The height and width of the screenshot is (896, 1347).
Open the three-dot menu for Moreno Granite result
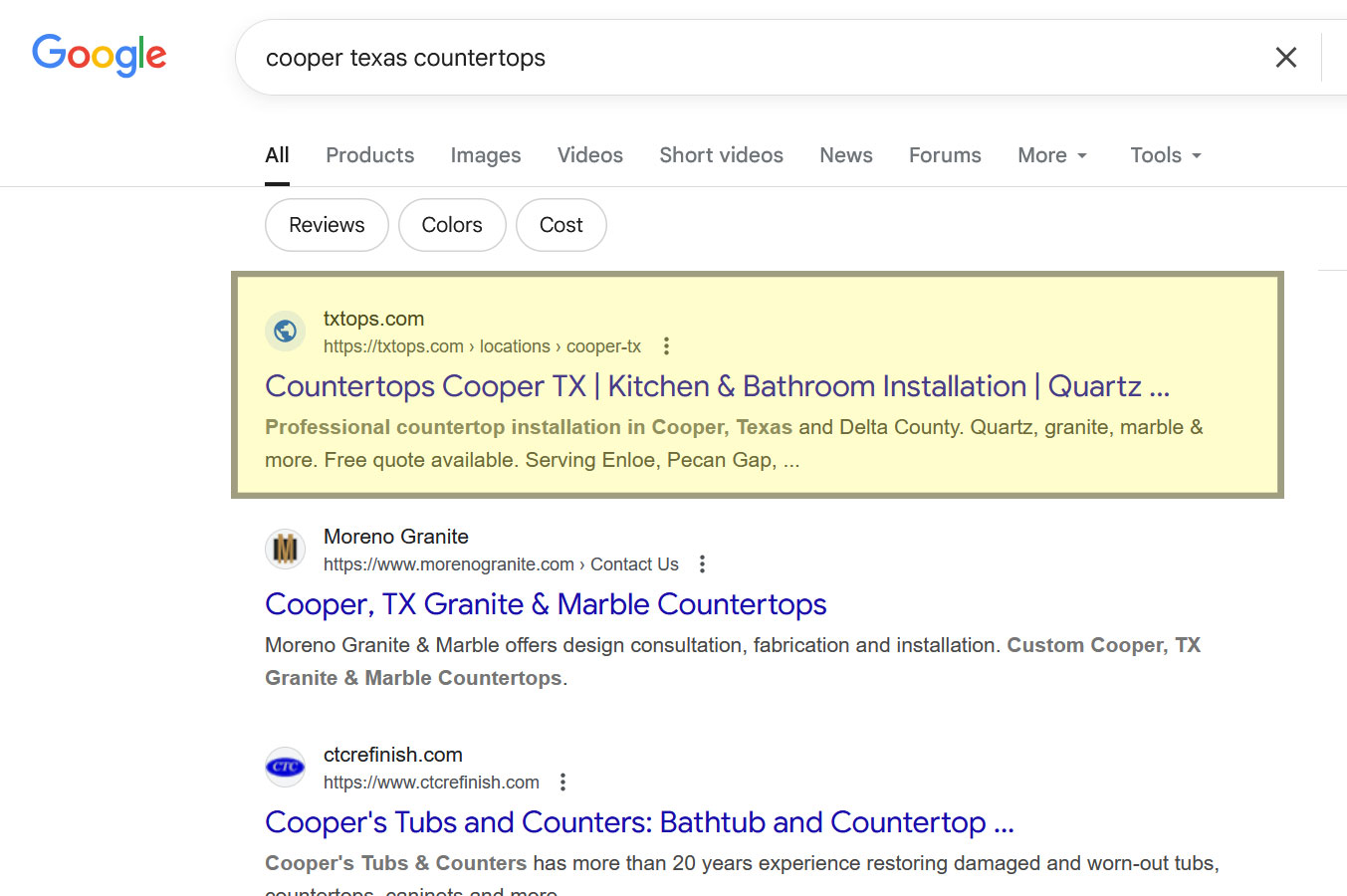pyautogui.click(x=702, y=563)
